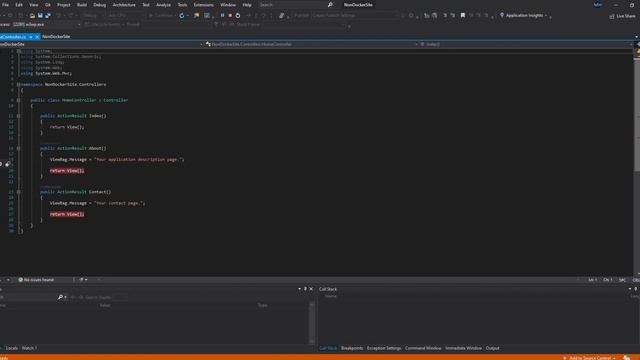640x360 pixels.
Task: Click the Break All pause debug icon
Action: click(x=222, y=15)
